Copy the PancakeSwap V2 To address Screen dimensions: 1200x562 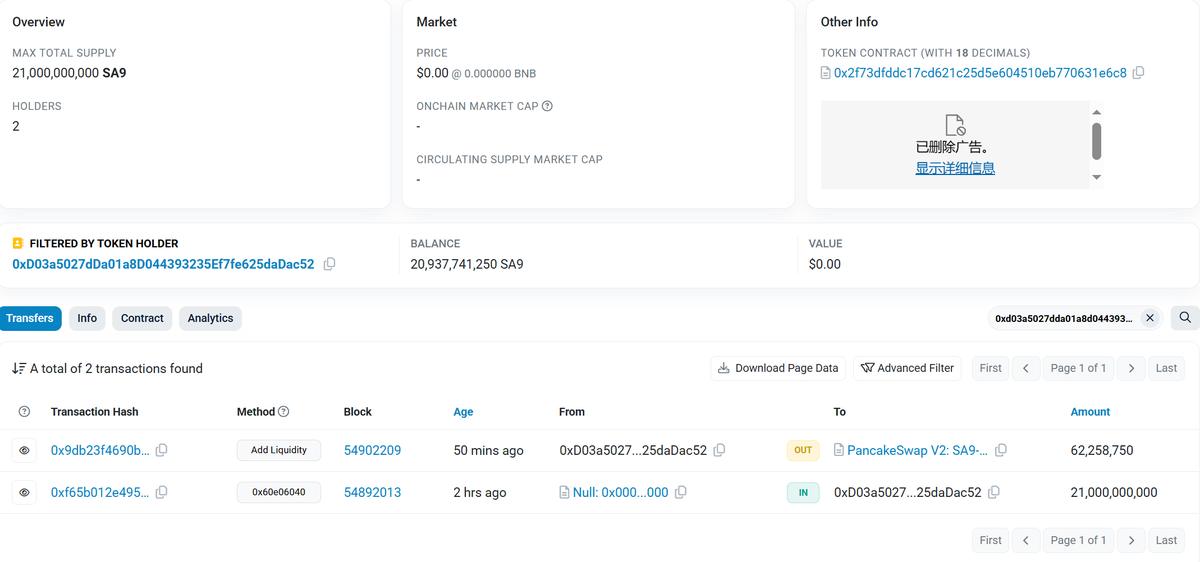[x=1001, y=450]
